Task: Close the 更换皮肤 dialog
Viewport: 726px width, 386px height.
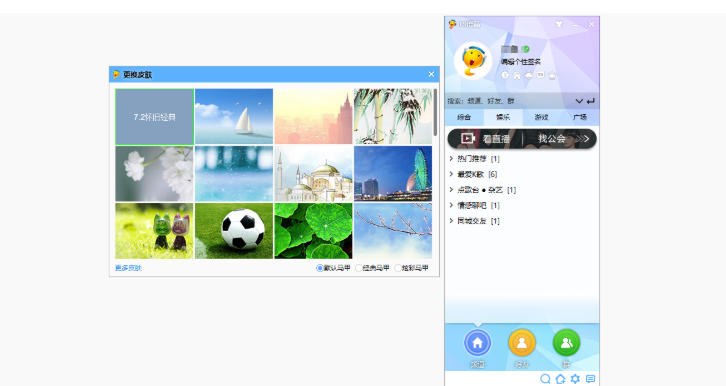Action: coord(432,74)
